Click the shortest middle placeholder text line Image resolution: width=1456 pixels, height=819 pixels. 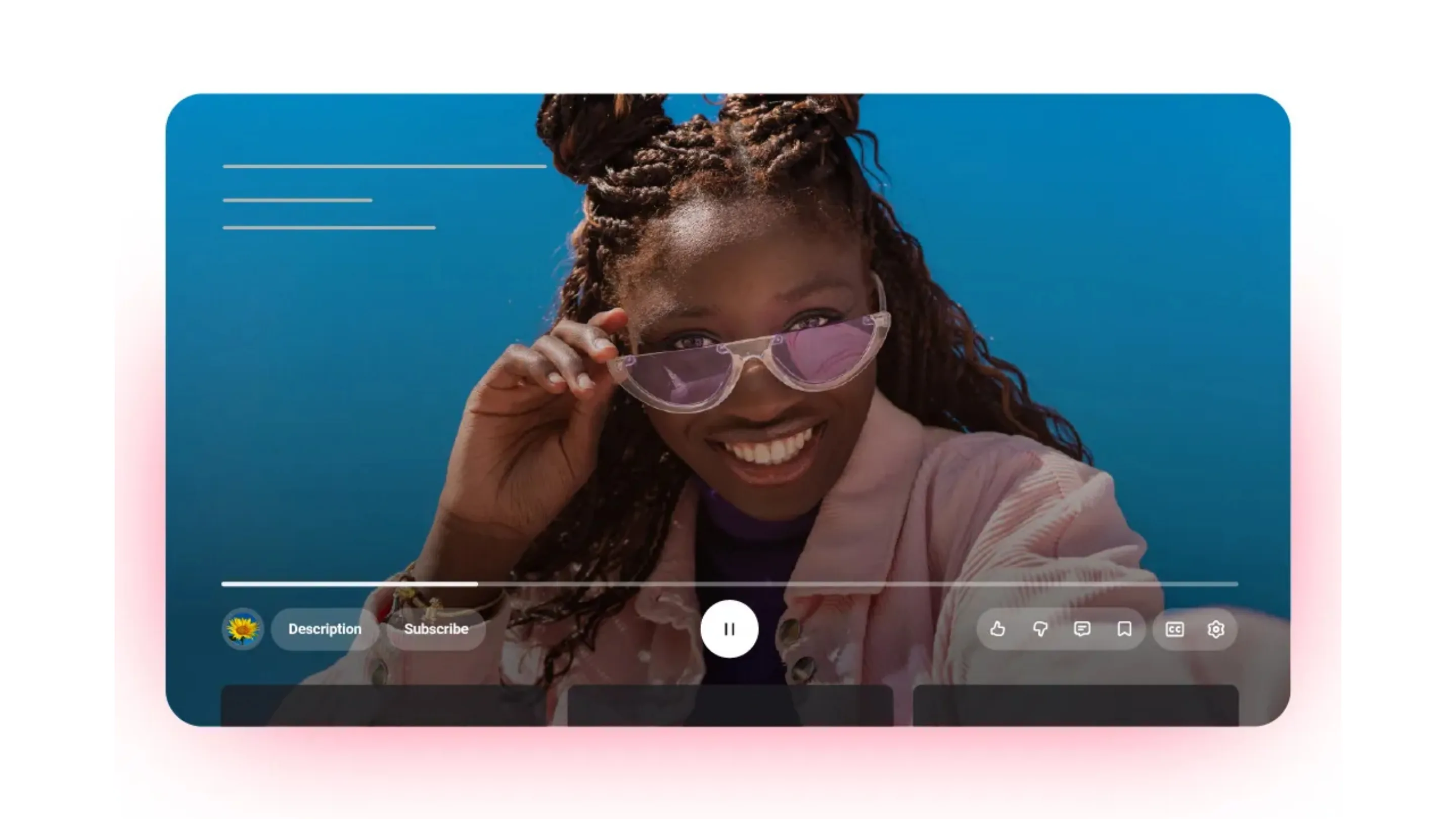coord(297,200)
